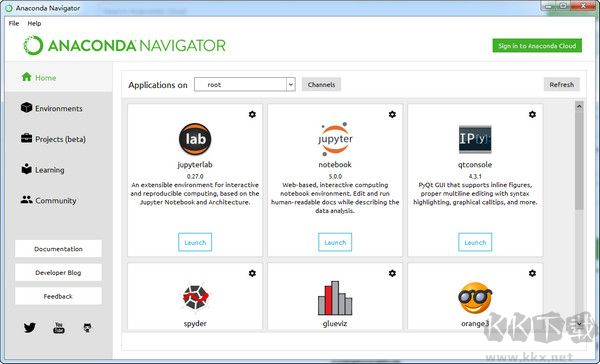Screen dimensions: 600x364
Task: Launch Jupyter notebook
Action: click(335, 242)
